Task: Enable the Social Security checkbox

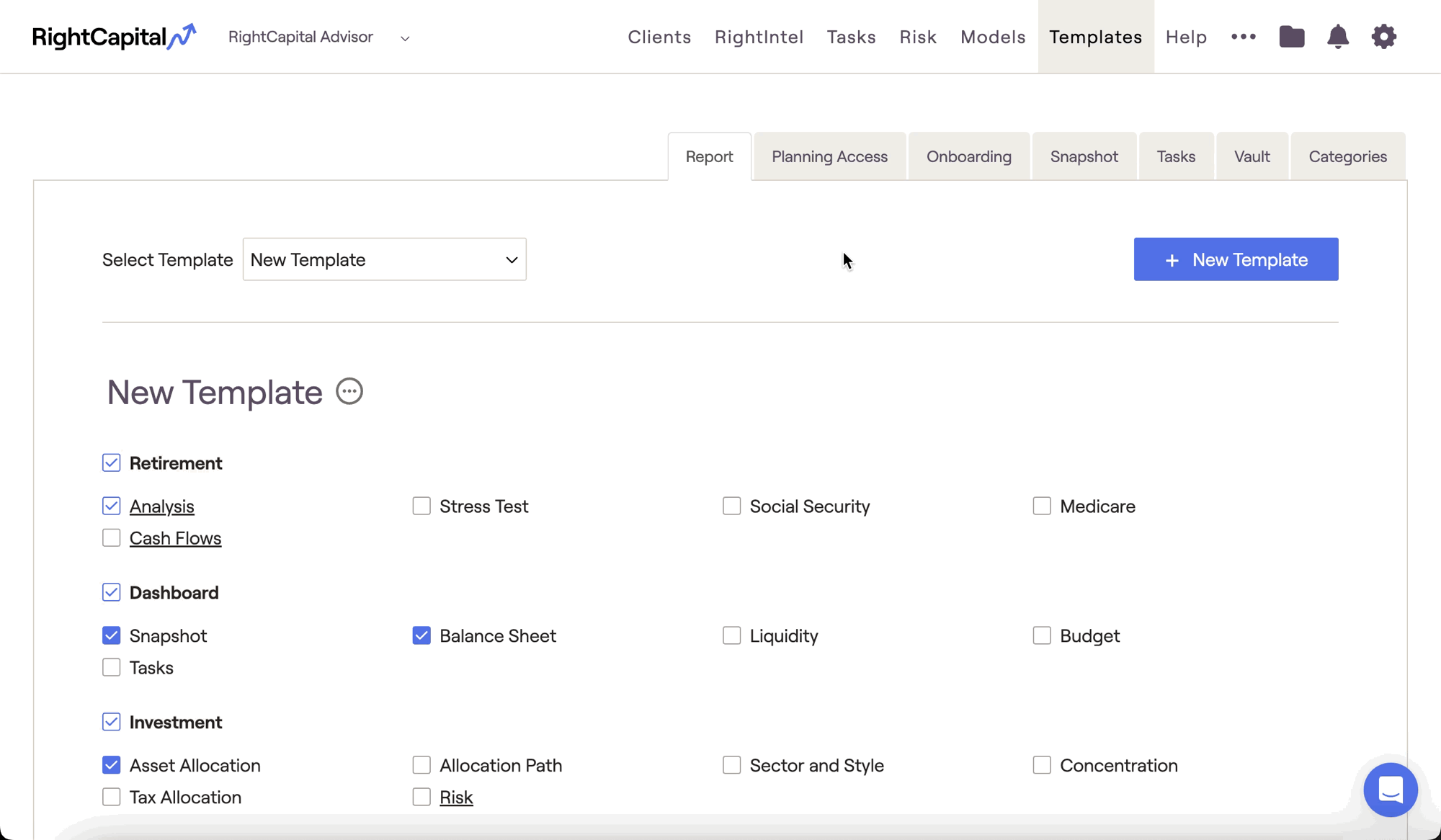Action: [731, 506]
